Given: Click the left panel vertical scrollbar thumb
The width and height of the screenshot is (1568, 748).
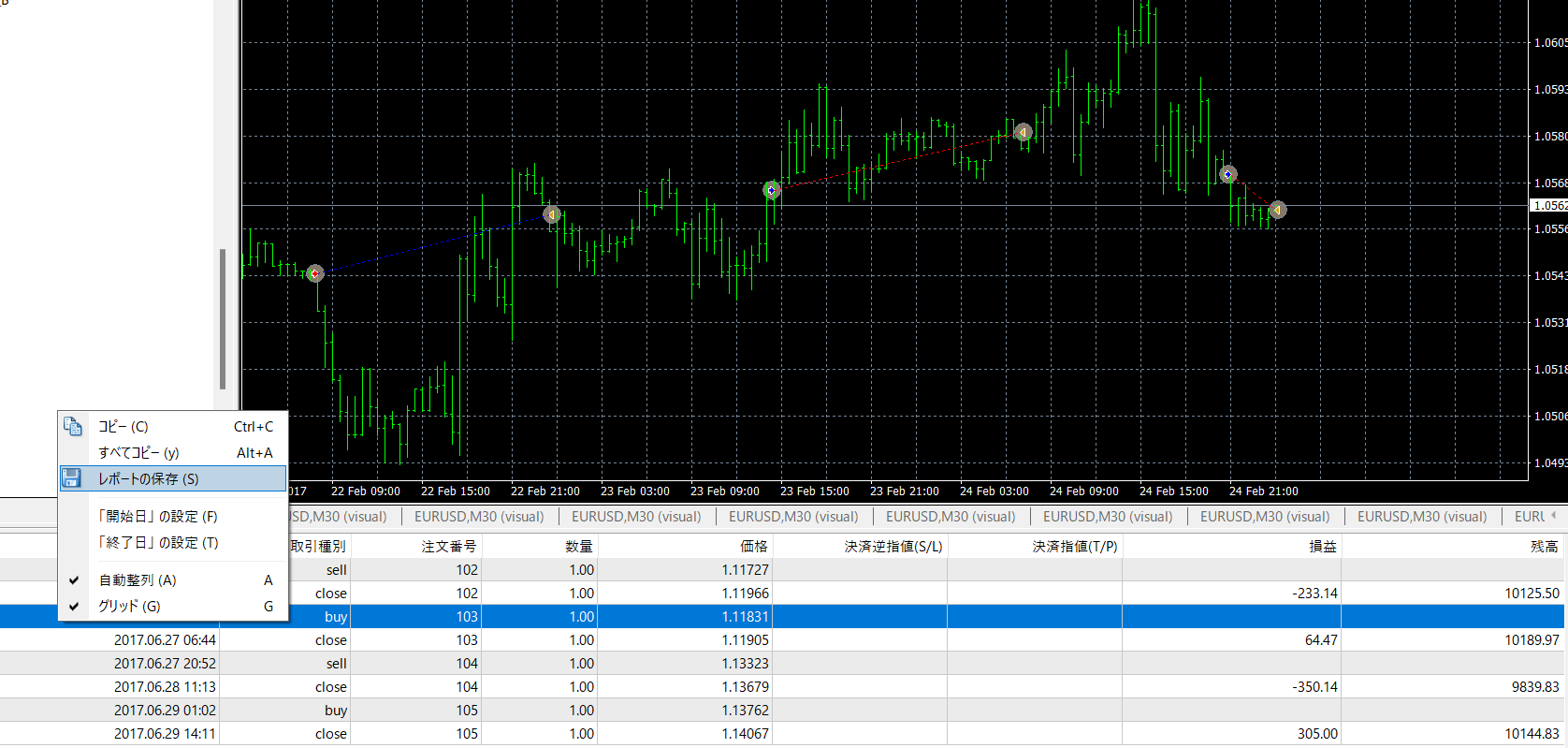Looking at the screenshot, I should (x=222, y=318).
